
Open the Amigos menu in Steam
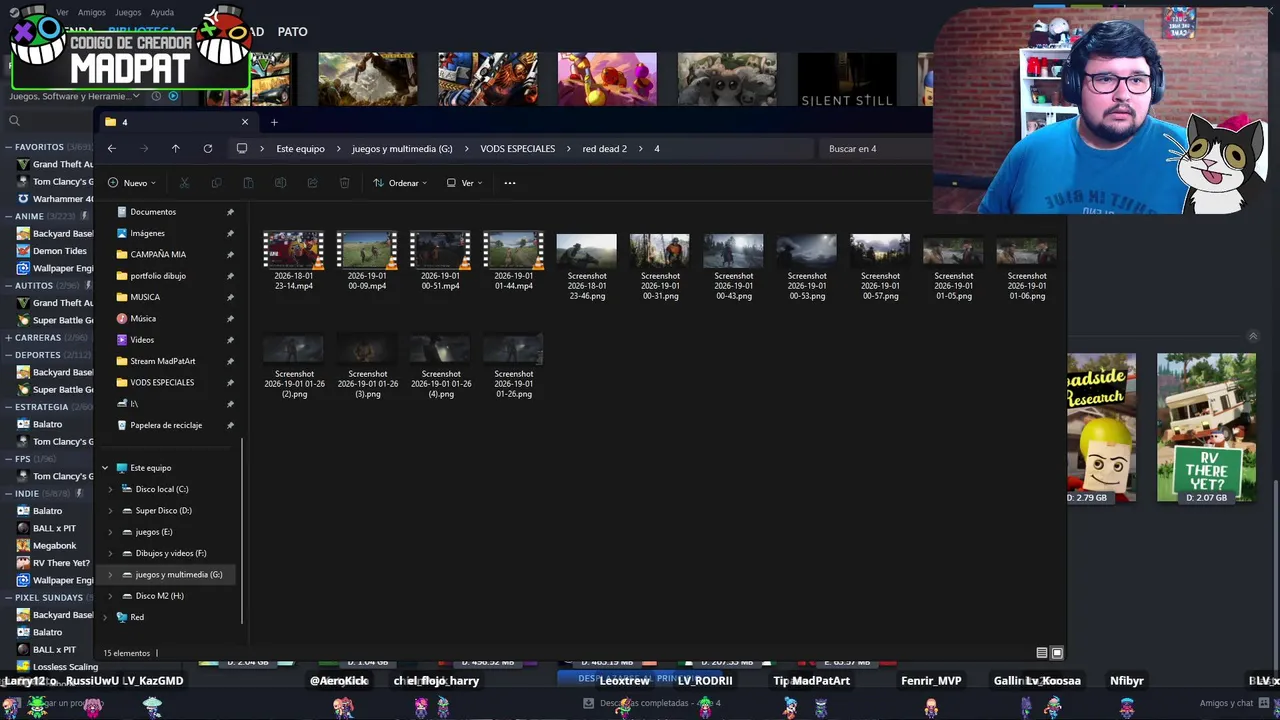[x=92, y=12]
